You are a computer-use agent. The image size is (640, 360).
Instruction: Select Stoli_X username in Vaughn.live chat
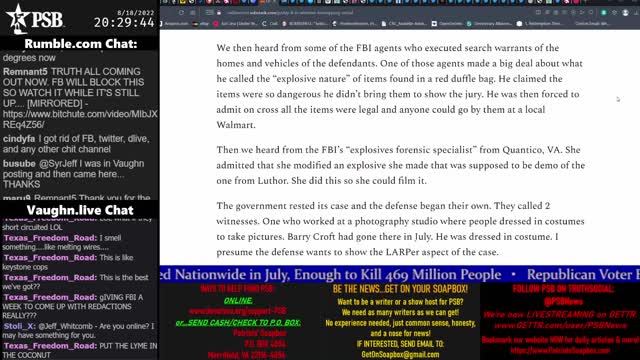pyautogui.click(x=19, y=326)
